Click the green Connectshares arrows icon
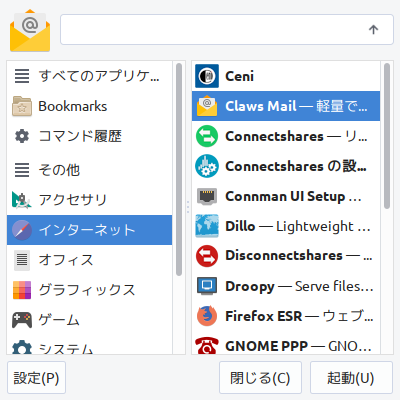The image size is (400, 400). click(x=207, y=136)
